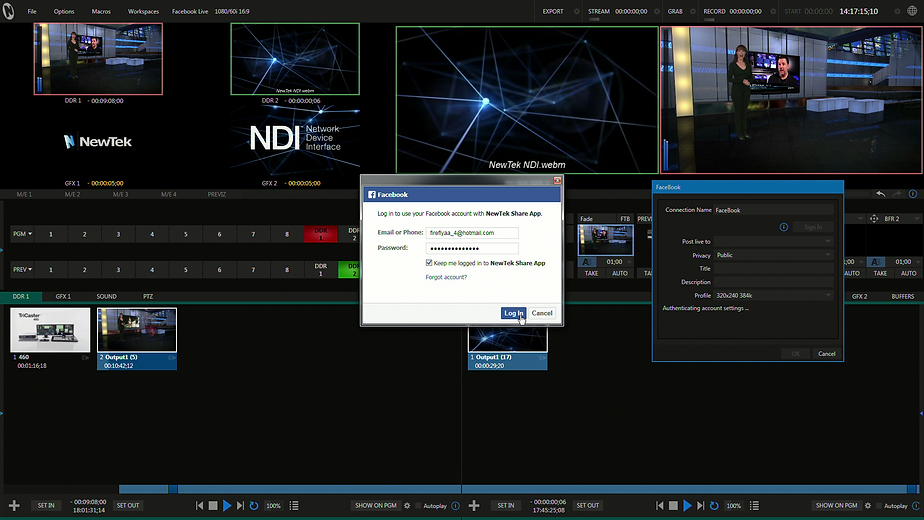Skip to previous item in DDR 1
Image resolution: width=924 pixels, height=520 pixels.
pyautogui.click(x=199, y=505)
